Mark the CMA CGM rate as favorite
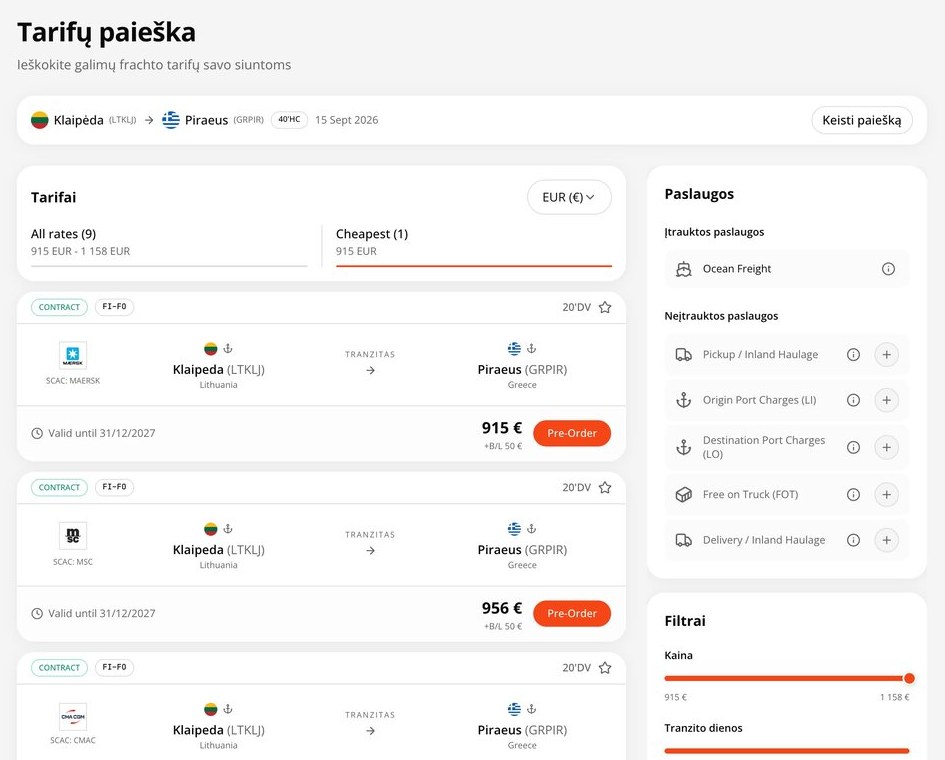The image size is (945, 760). (605, 668)
